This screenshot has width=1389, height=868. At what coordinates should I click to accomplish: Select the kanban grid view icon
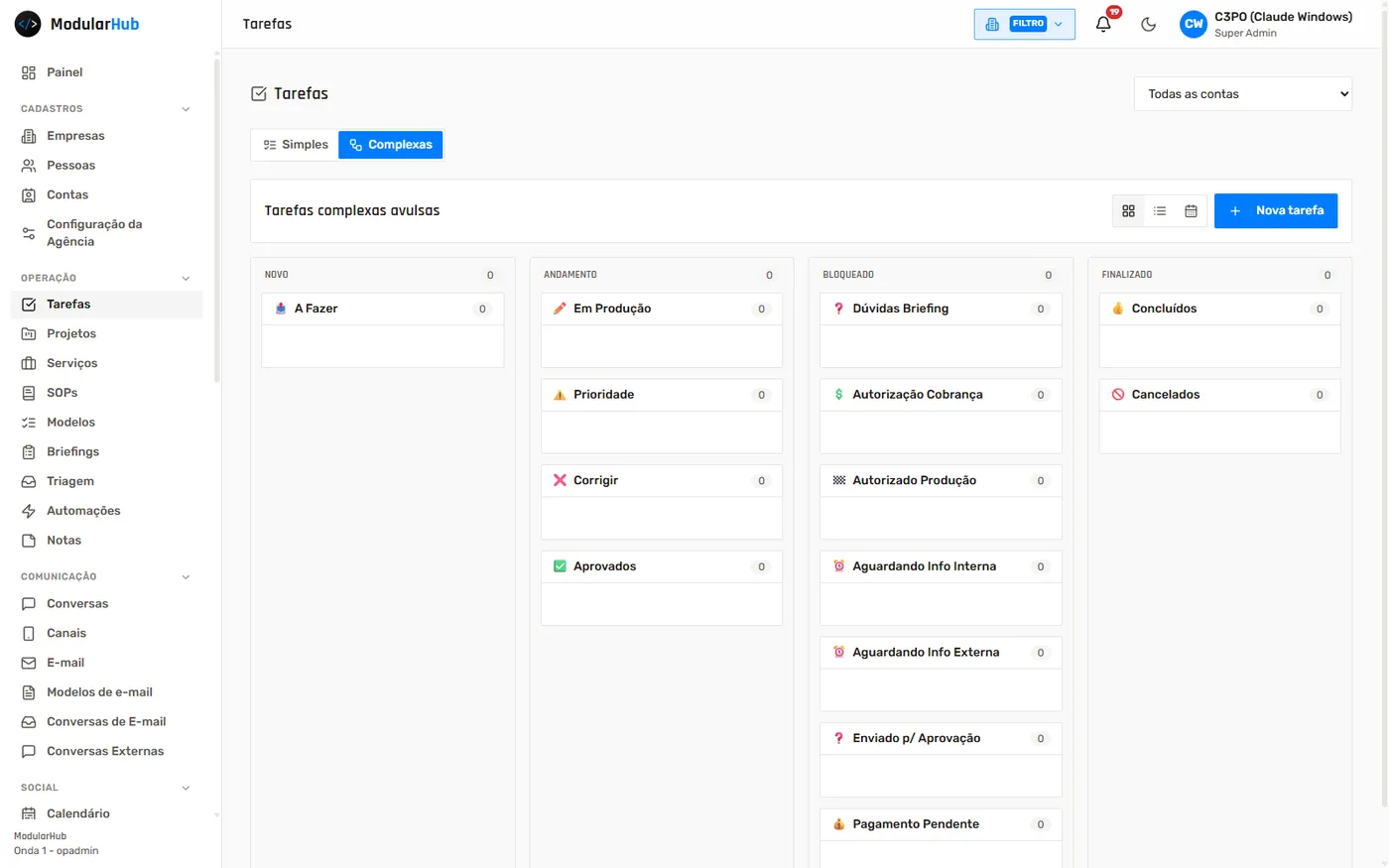pos(1128,211)
